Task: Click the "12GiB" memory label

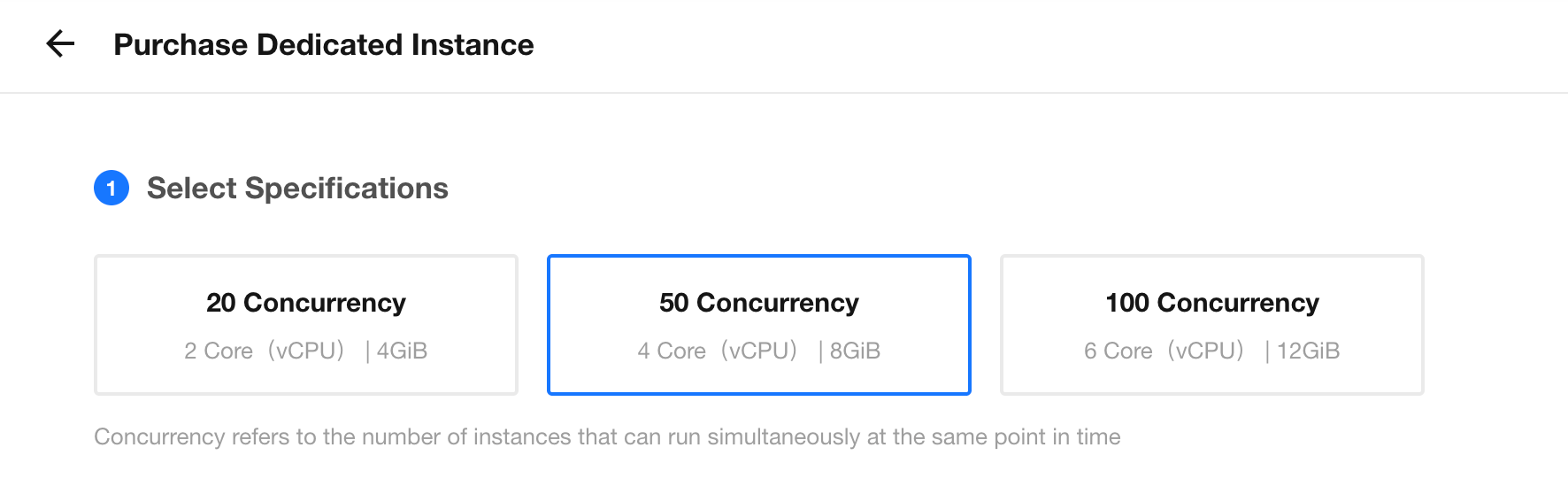Action: click(x=1308, y=351)
